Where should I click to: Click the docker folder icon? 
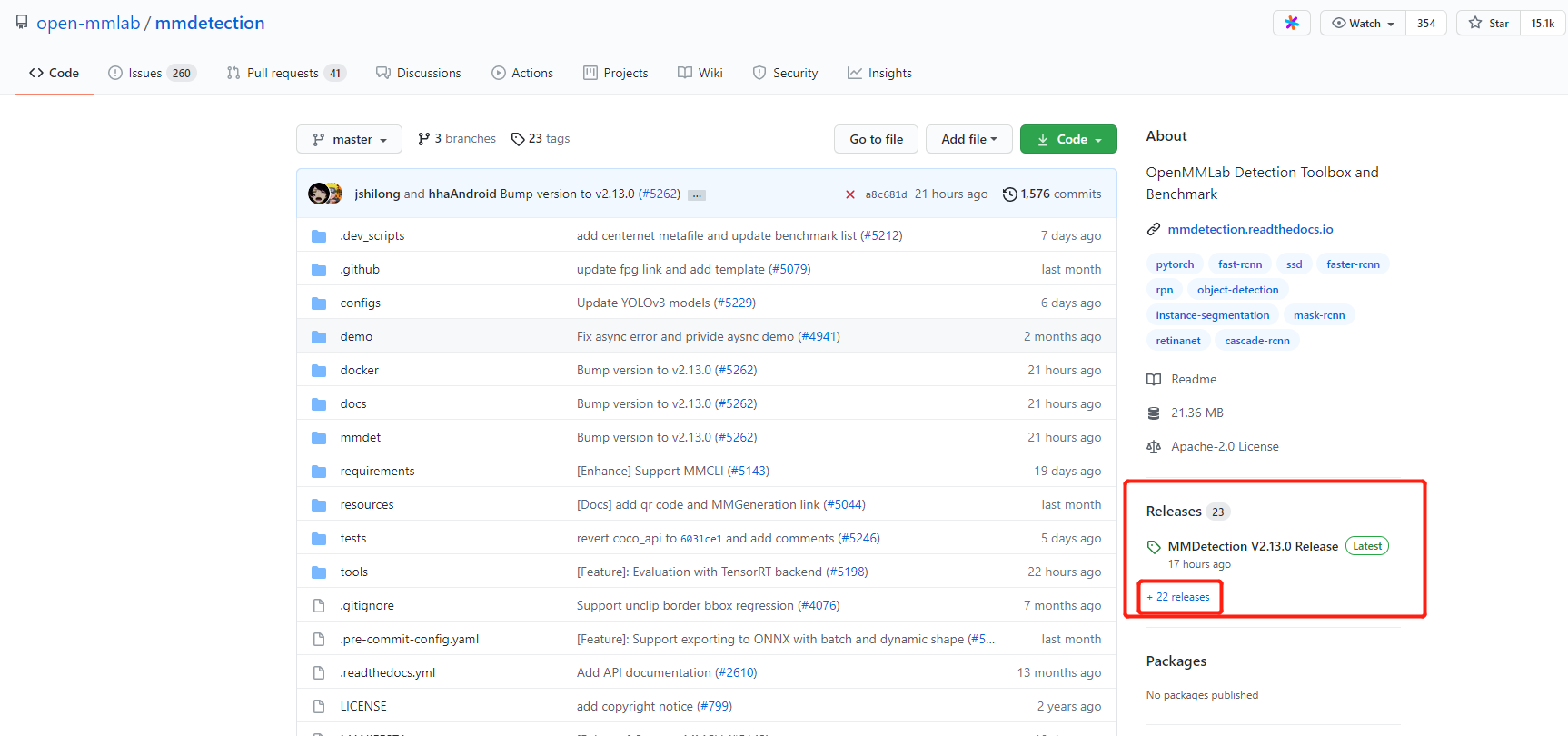(319, 371)
